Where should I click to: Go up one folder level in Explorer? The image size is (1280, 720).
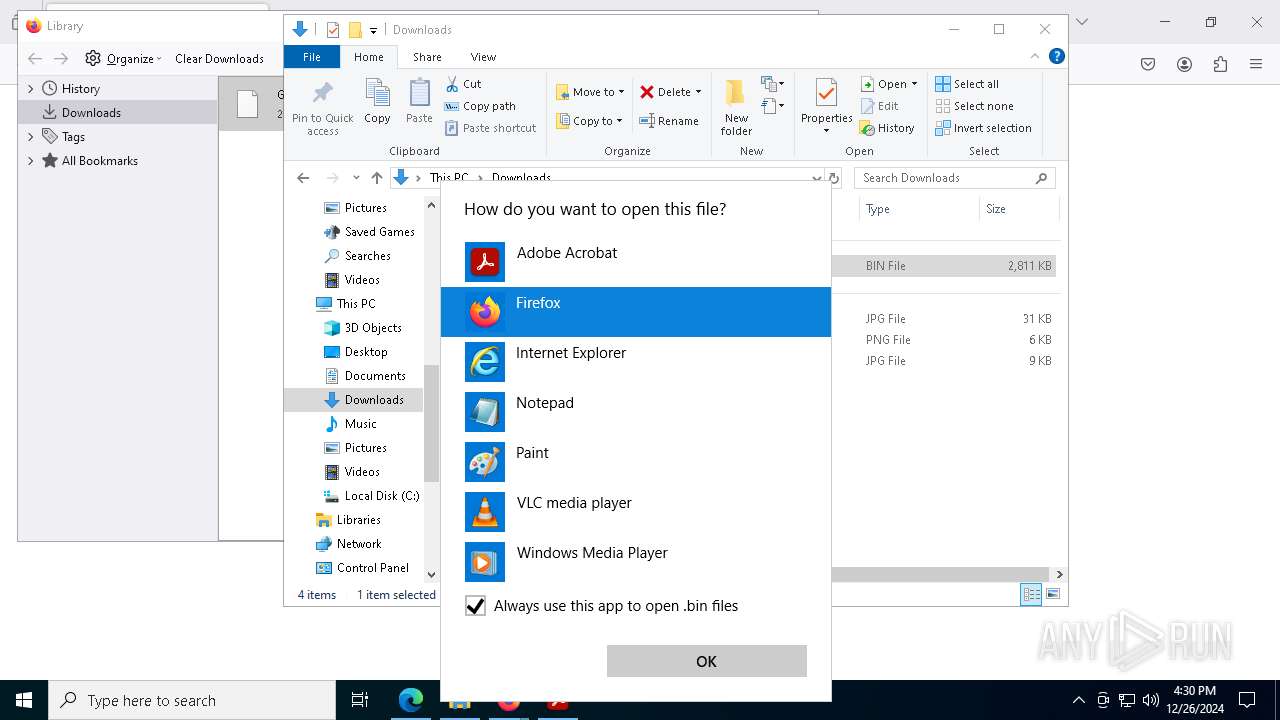pyautogui.click(x=376, y=178)
